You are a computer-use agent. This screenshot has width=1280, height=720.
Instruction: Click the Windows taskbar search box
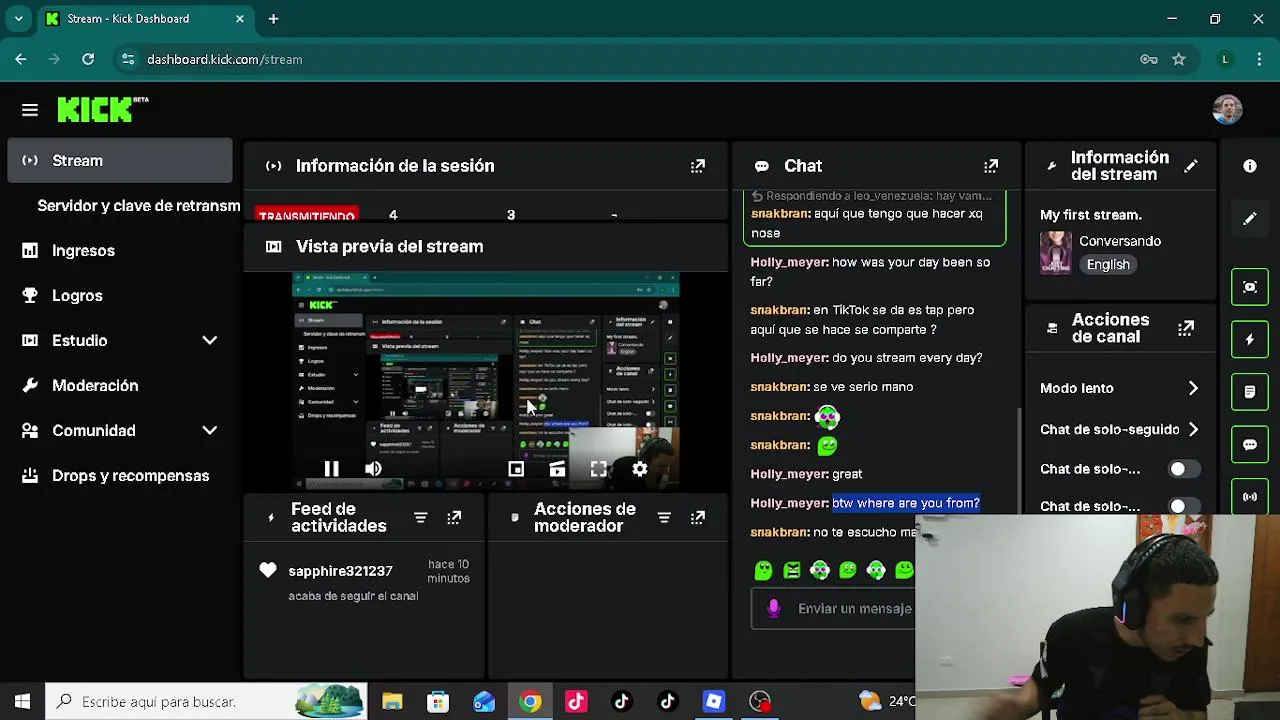(x=207, y=701)
